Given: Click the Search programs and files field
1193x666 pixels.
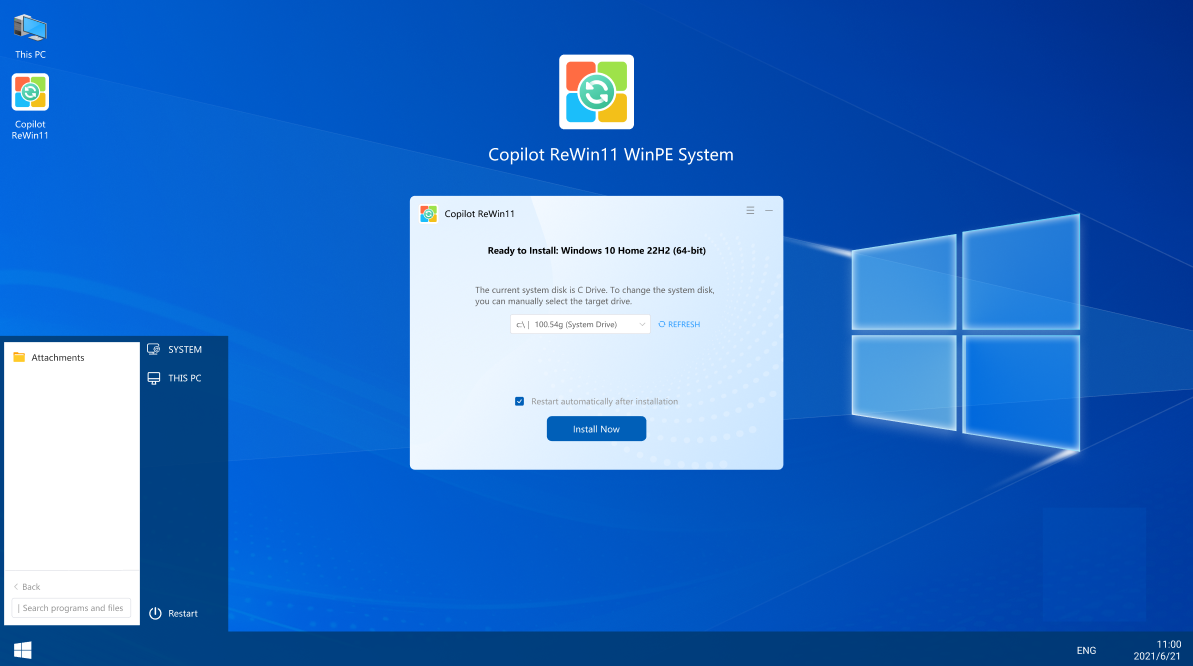Looking at the screenshot, I should [72, 608].
